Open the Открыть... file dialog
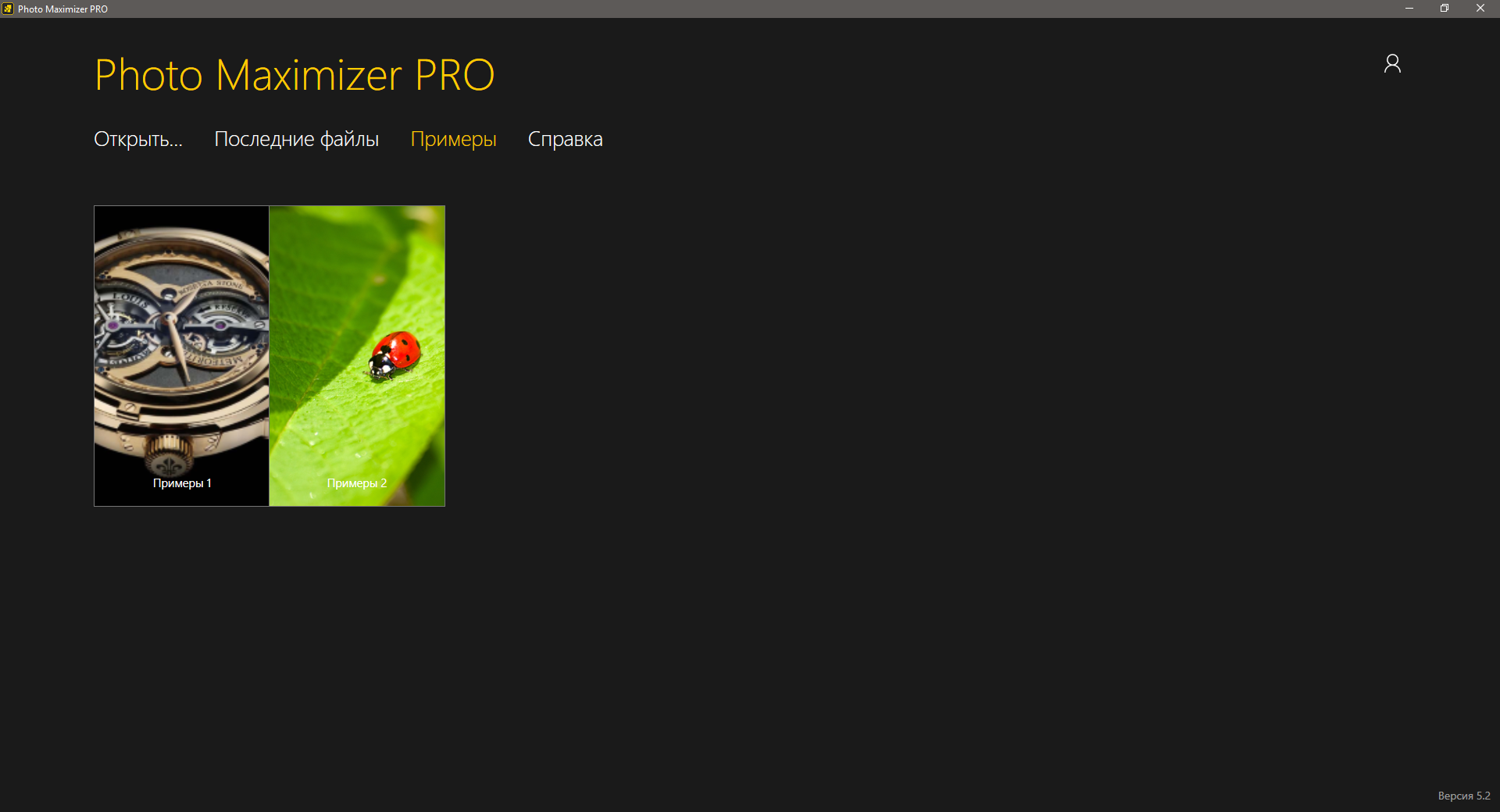1500x812 pixels. coord(138,139)
